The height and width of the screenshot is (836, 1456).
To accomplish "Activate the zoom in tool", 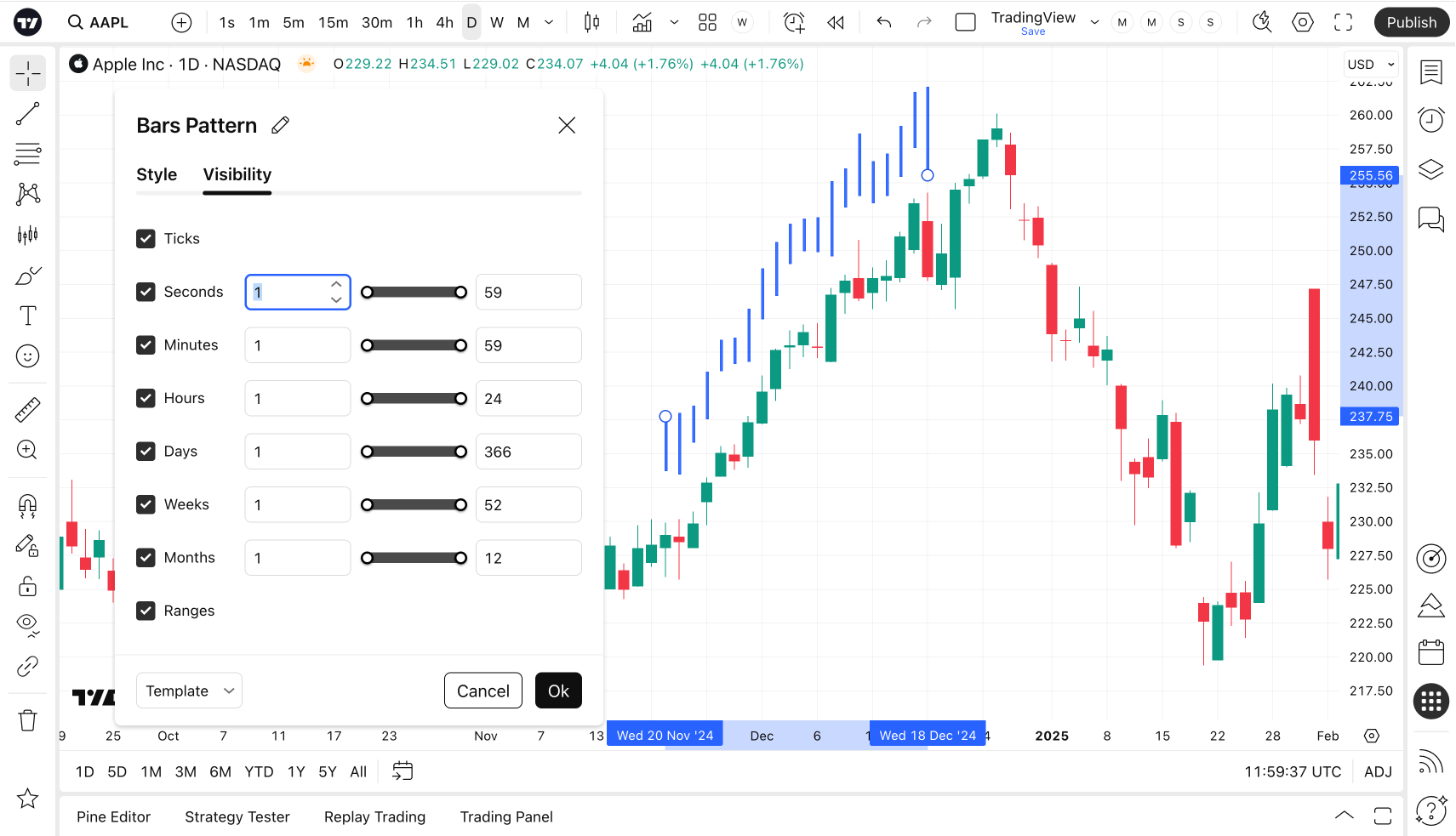I will [27, 450].
